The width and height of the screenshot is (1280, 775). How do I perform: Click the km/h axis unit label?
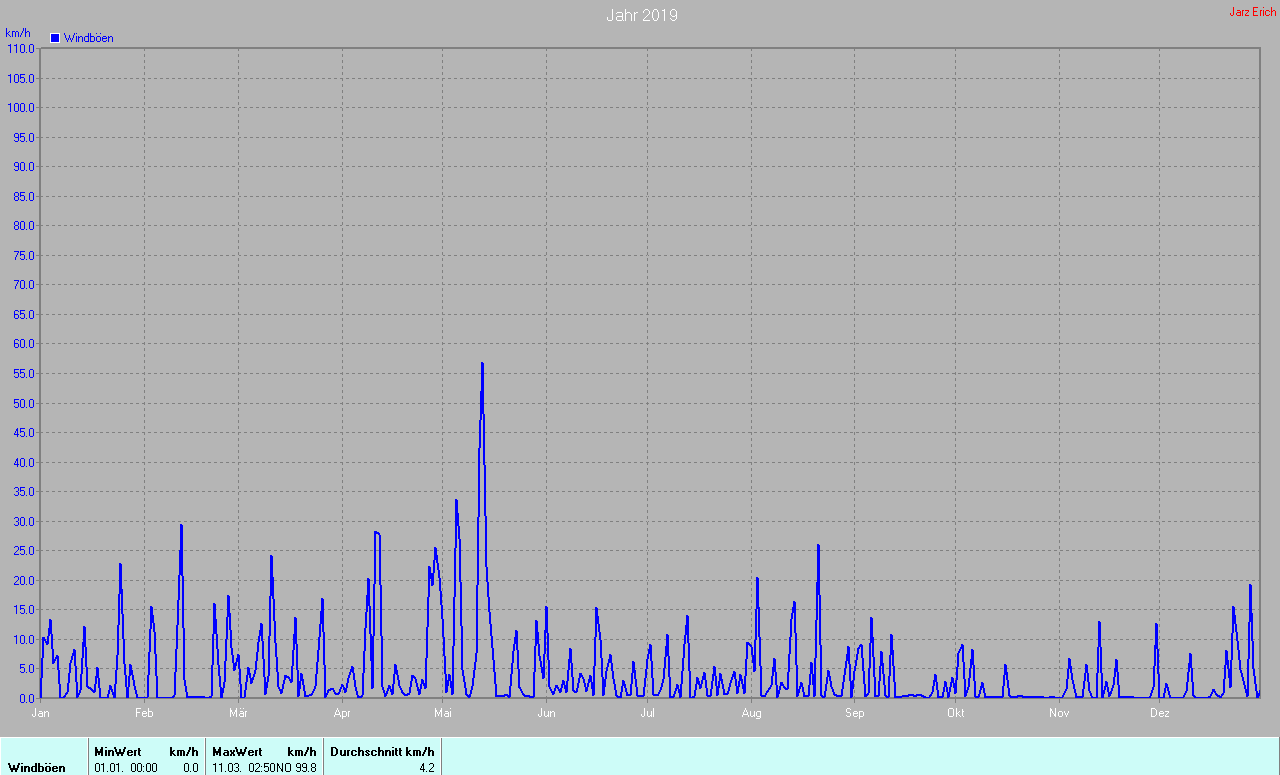point(17,33)
